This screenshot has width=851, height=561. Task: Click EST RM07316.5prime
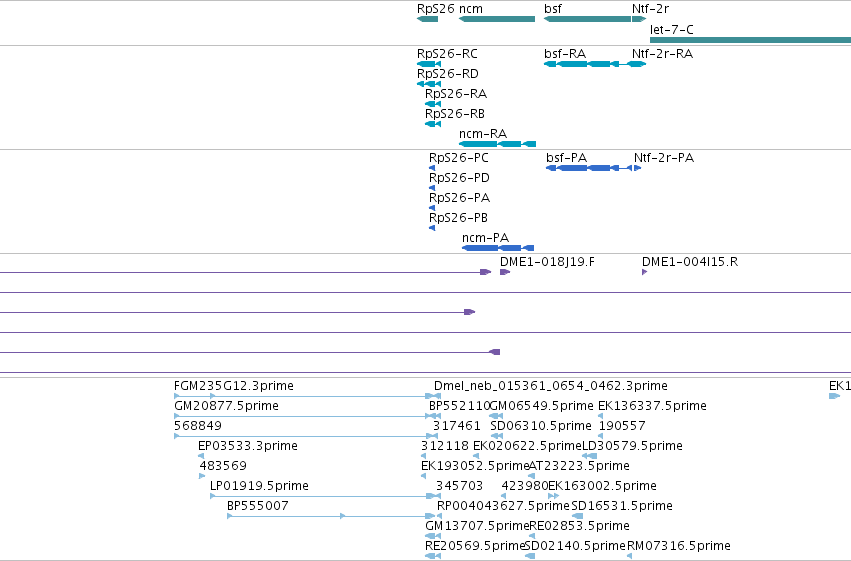pos(679,546)
